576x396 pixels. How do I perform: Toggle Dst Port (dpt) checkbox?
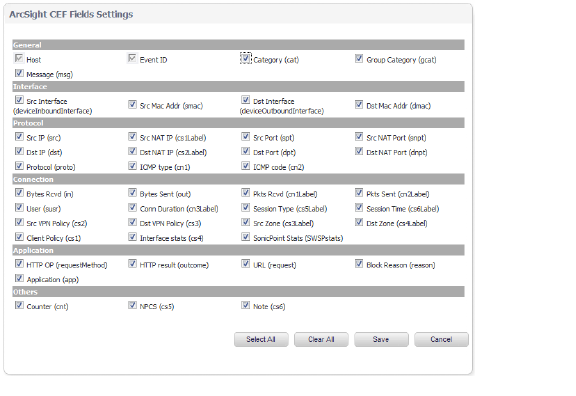pyautogui.click(x=245, y=151)
